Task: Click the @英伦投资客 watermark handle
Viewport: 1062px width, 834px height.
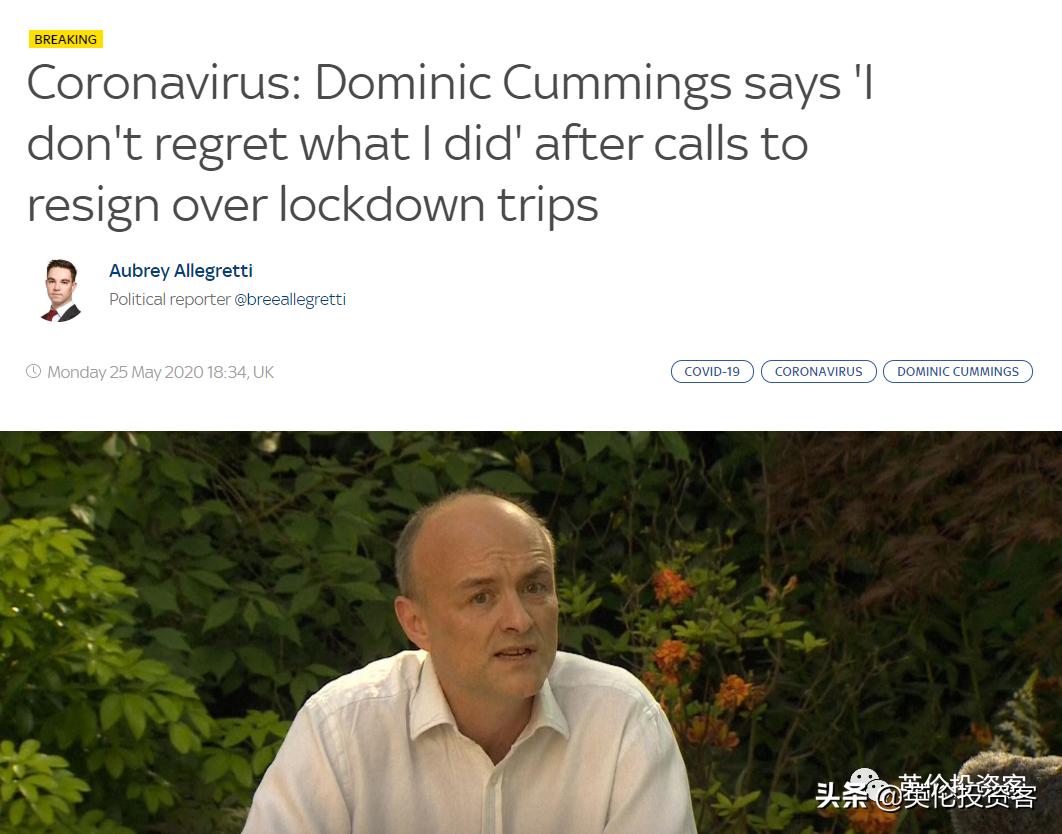Action: point(956,792)
